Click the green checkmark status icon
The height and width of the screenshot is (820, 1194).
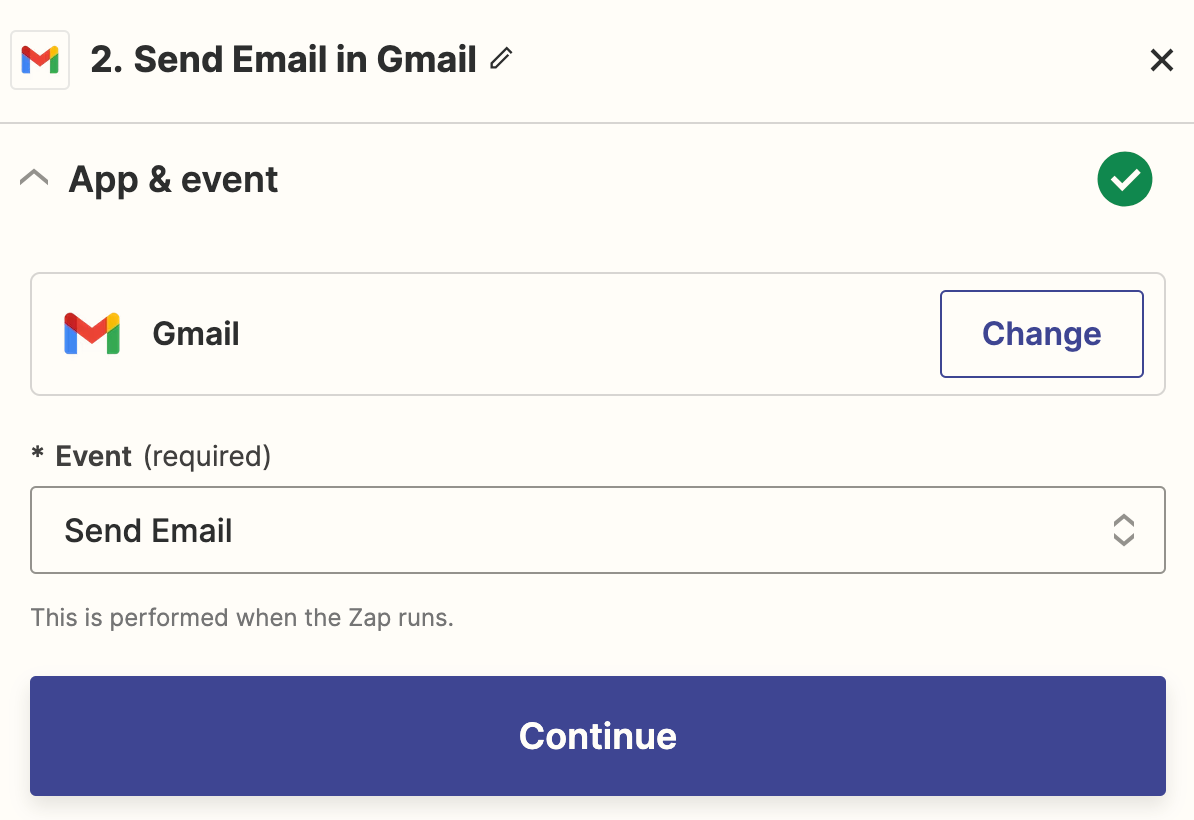click(x=1124, y=179)
